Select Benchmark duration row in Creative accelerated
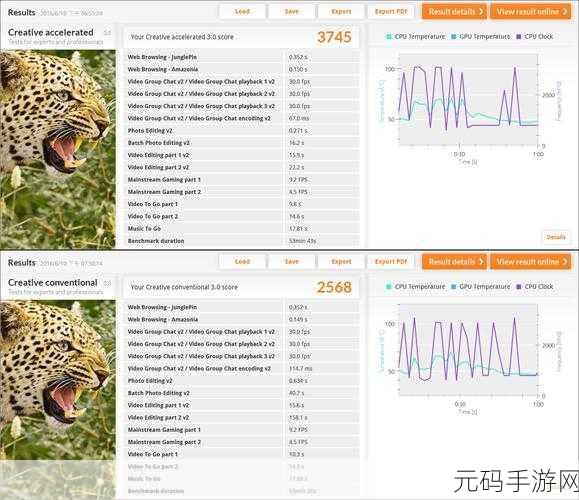Screen dimensions: 579x500 pos(242,241)
